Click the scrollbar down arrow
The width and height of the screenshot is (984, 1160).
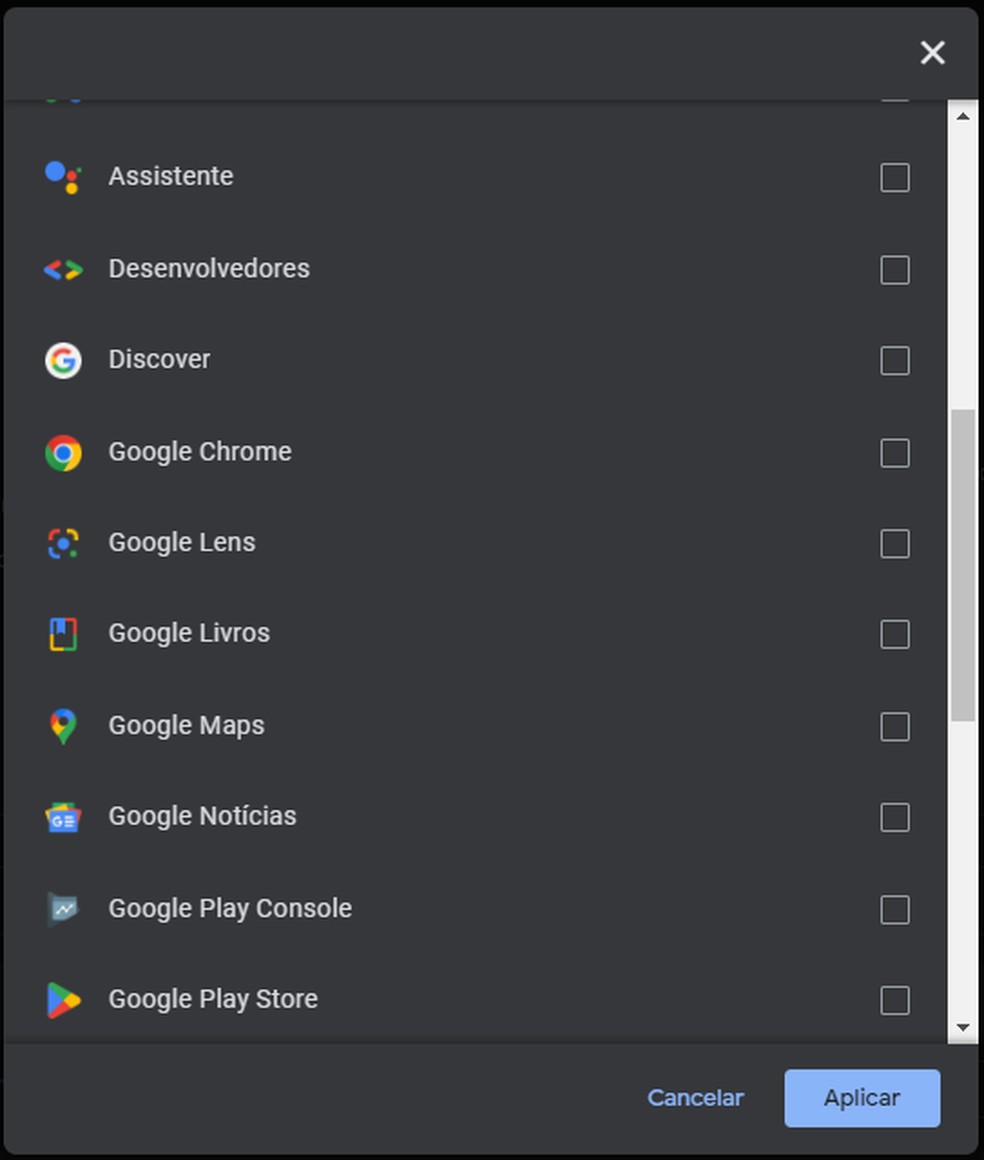(x=963, y=1028)
